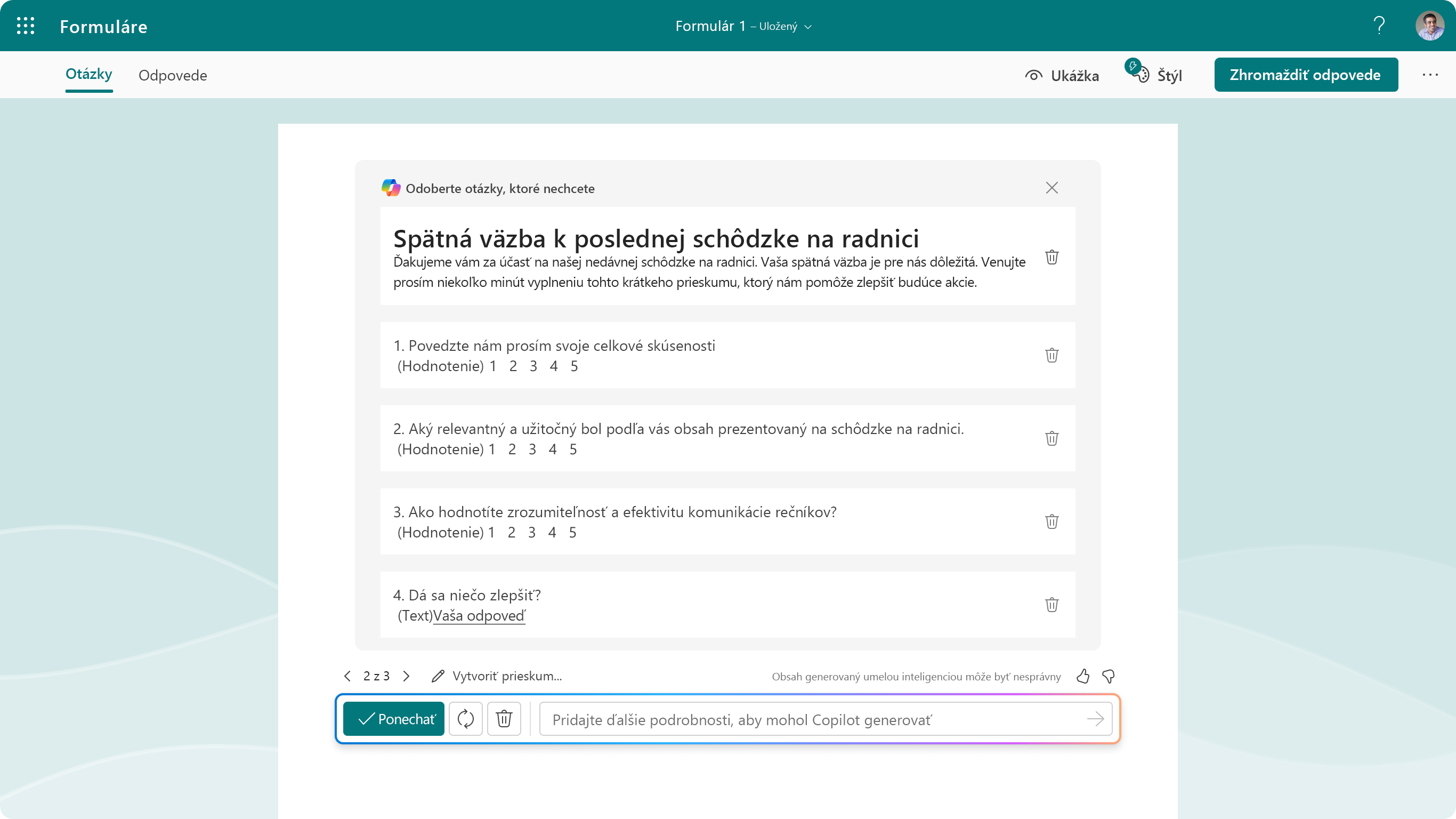Go to previous Copilot draft
Image resolution: width=1456 pixels, height=819 pixels.
[x=347, y=676]
